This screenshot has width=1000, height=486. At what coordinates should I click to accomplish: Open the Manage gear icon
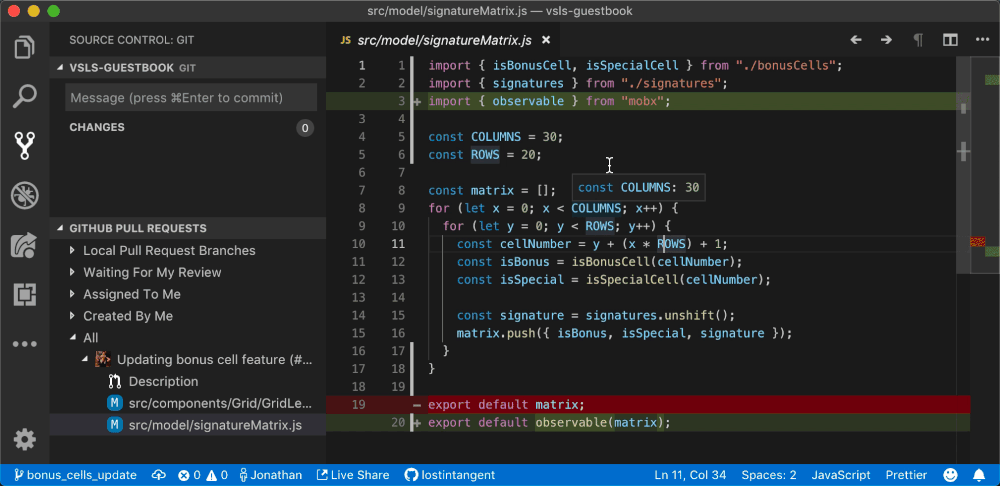[24, 439]
